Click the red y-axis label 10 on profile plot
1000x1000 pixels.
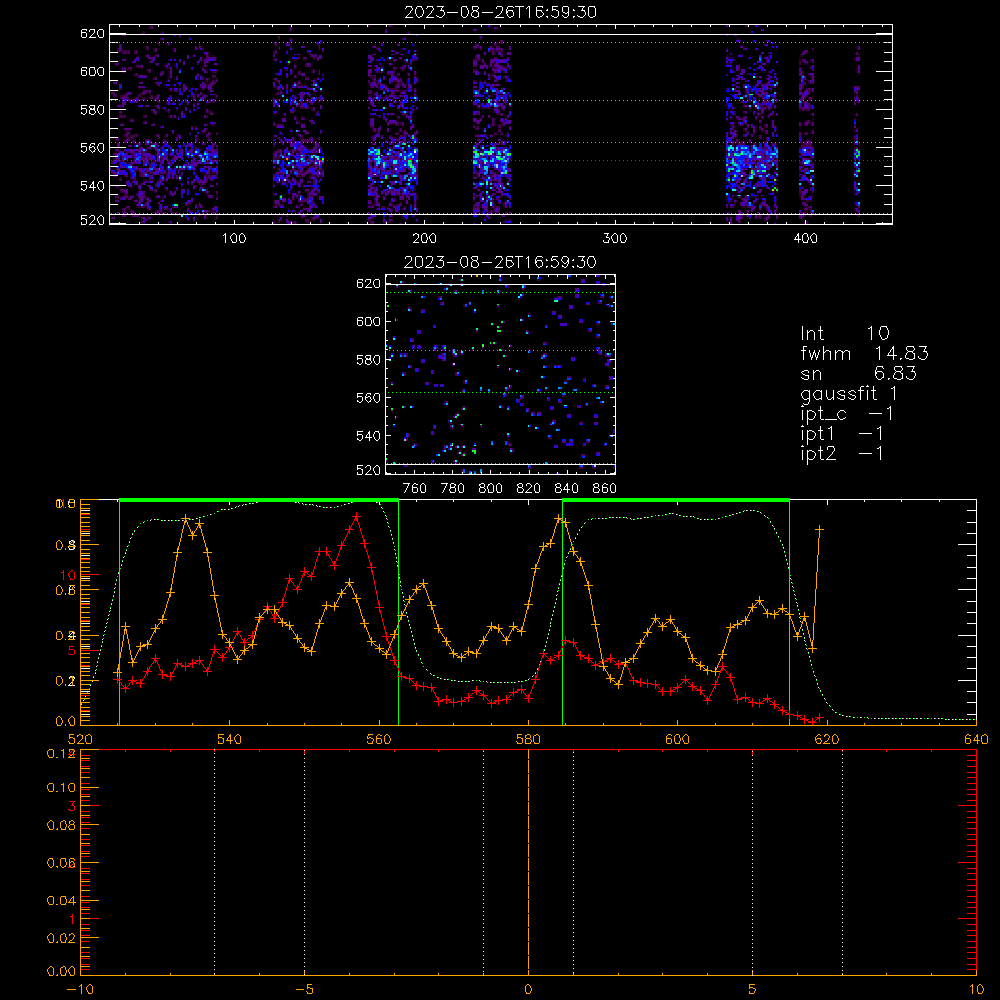pyautogui.click(x=68, y=575)
